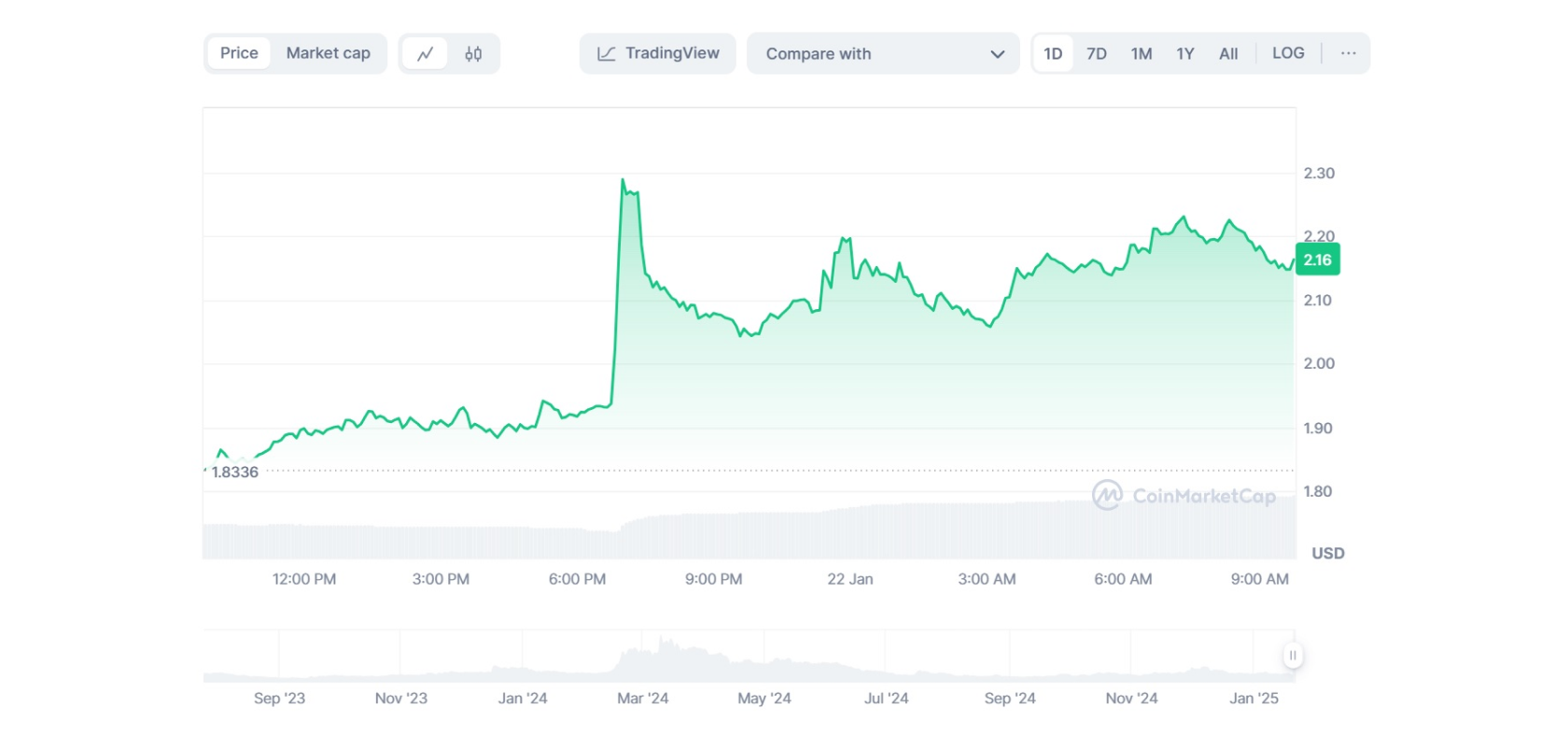The image size is (1568, 747).
Task: Click the range slider handle near Jan '25
Action: pyautogui.click(x=1293, y=655)
